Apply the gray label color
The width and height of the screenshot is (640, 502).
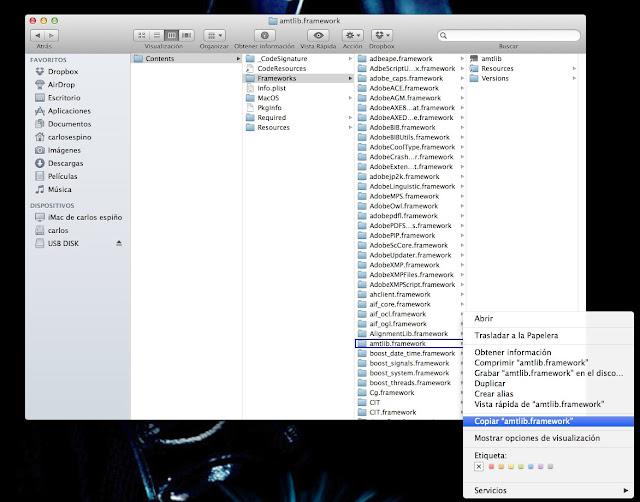(550, 466)
